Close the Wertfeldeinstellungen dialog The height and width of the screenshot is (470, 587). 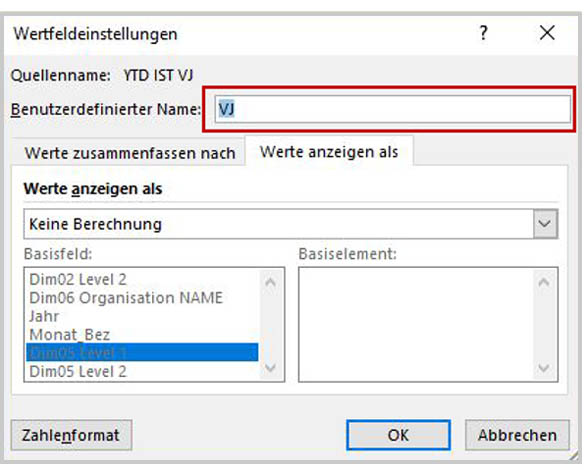pyautogui.click(x=547, y=33)
